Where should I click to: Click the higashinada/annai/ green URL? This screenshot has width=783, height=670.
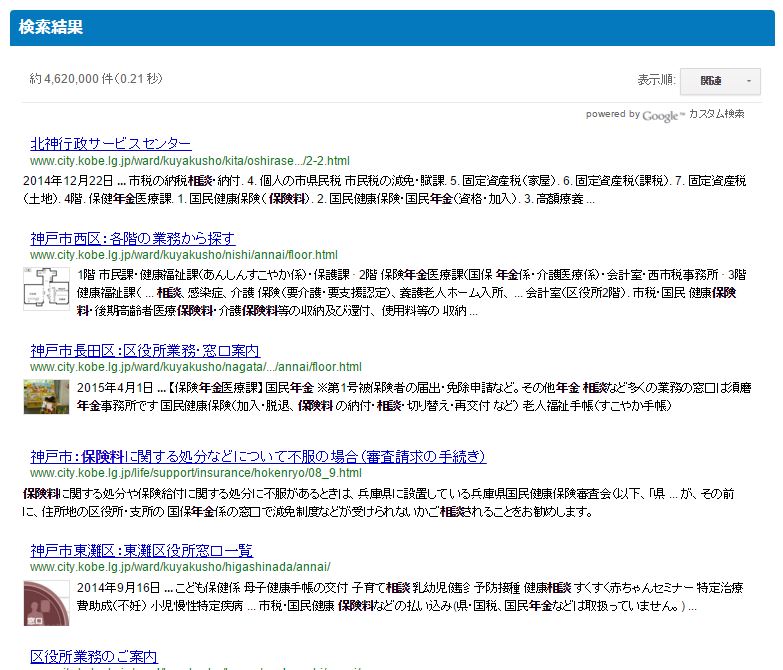coord(174,567)
